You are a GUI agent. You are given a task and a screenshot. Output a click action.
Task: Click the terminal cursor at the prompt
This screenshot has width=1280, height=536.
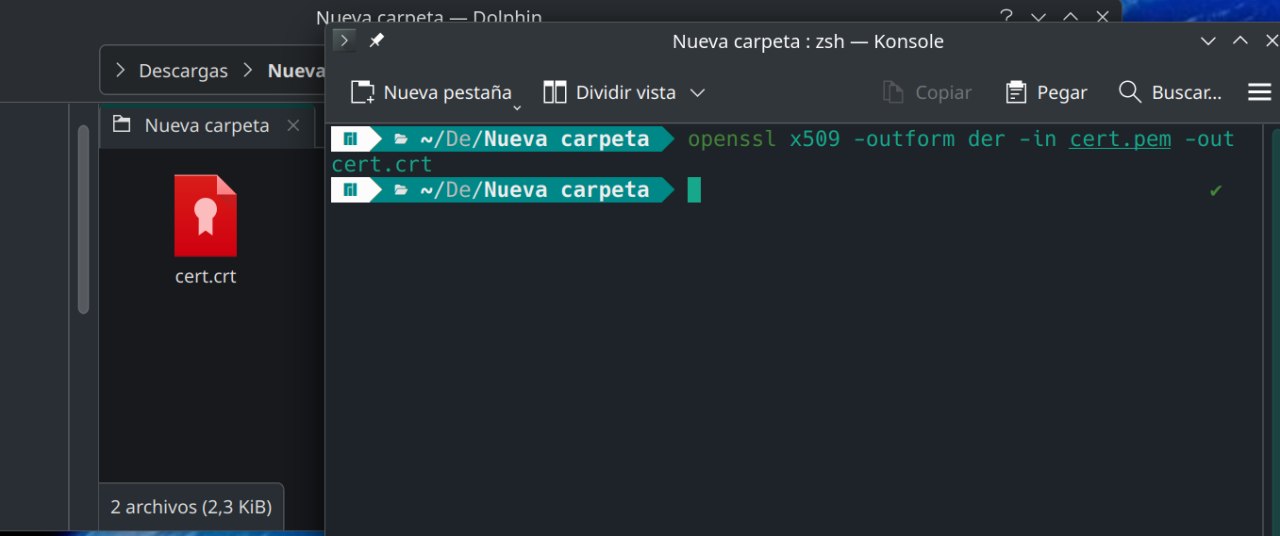(694, 190)
